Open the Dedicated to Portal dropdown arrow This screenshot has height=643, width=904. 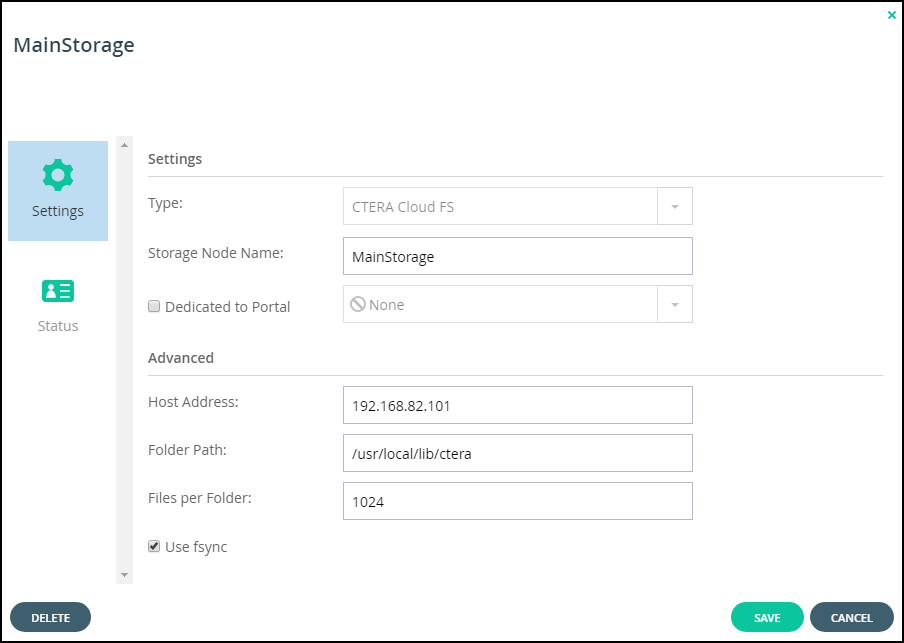[x=675, y=304]
